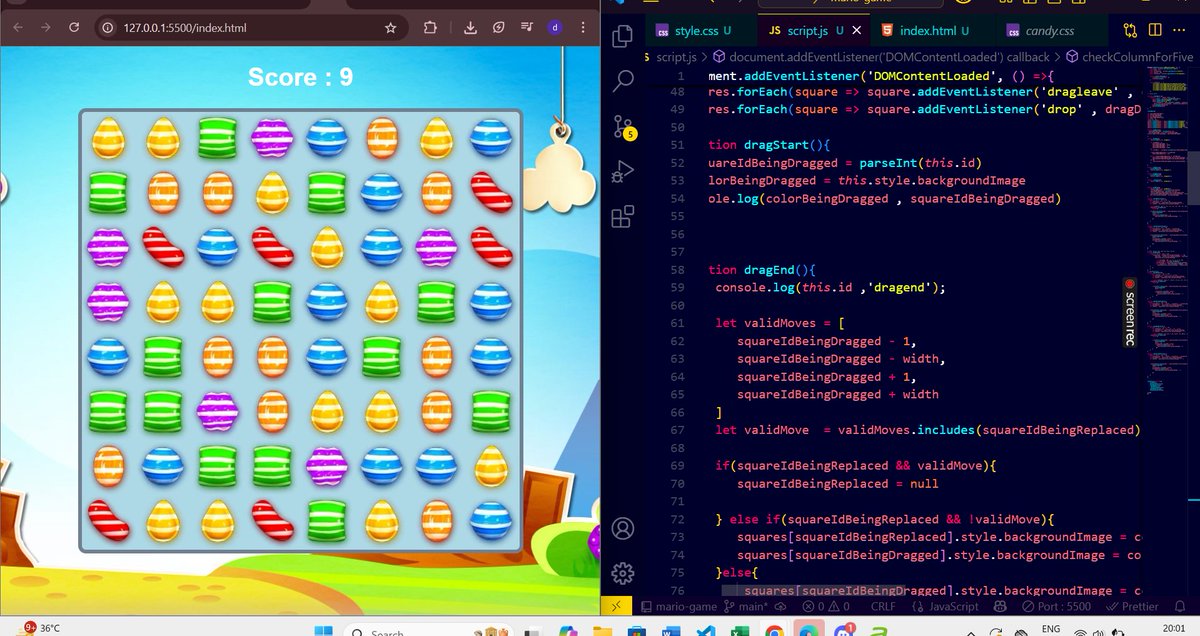Open the Manage gear in activity bar
This screenshot has height=636, width=1200.
click(622, 572)
